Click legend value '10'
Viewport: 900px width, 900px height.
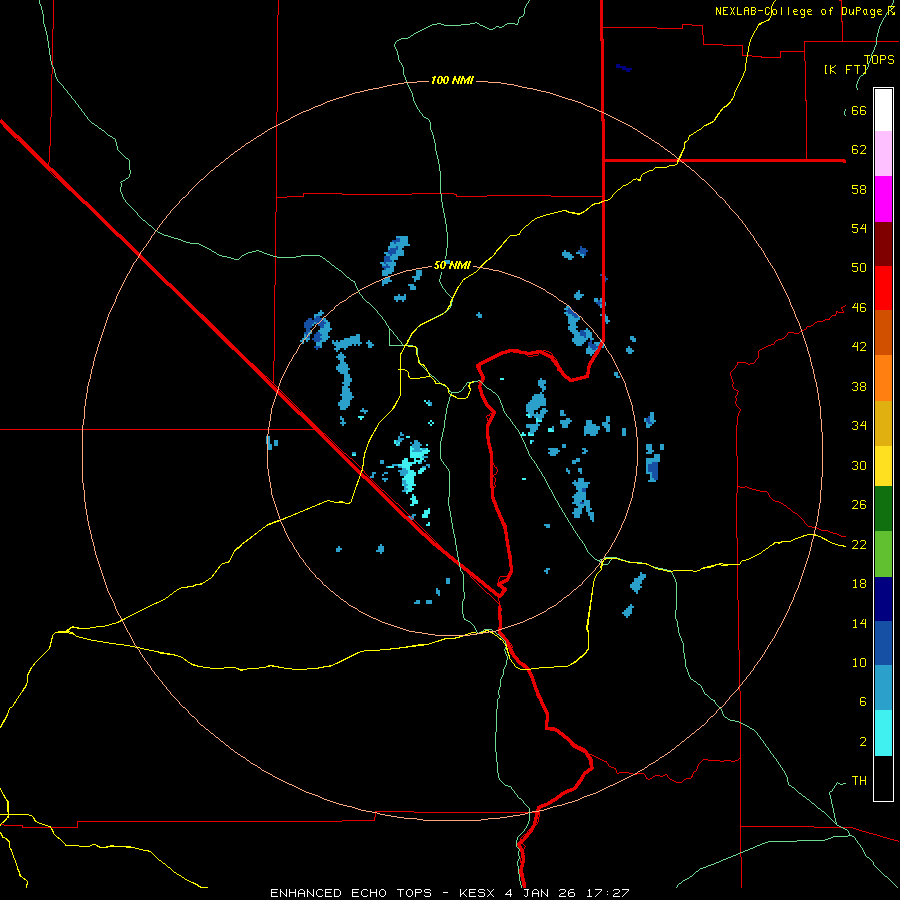pos(859,663)
